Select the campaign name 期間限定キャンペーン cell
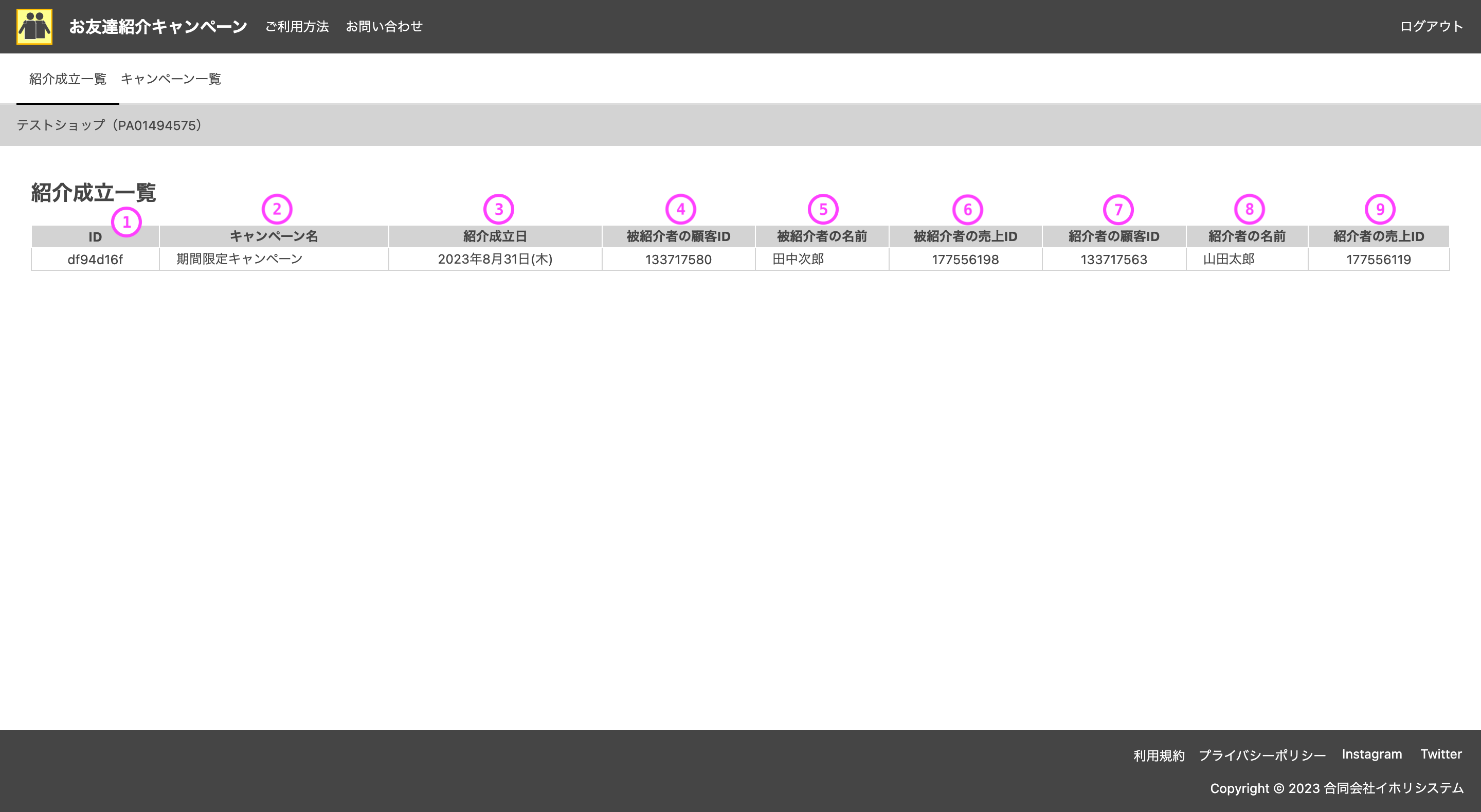Viewport: 1481px width, 812px height. 239,259
